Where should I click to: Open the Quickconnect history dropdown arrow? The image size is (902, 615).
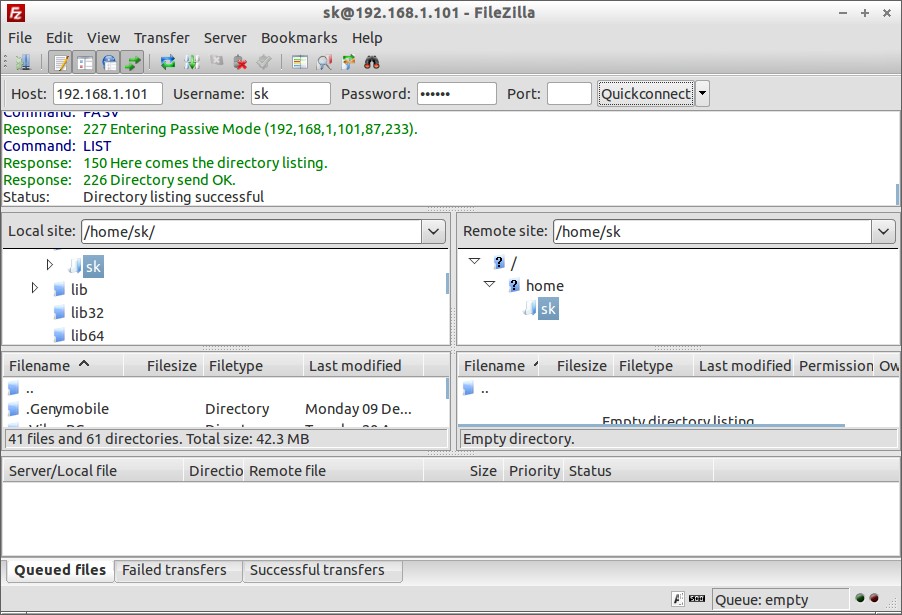coord(702,94)
